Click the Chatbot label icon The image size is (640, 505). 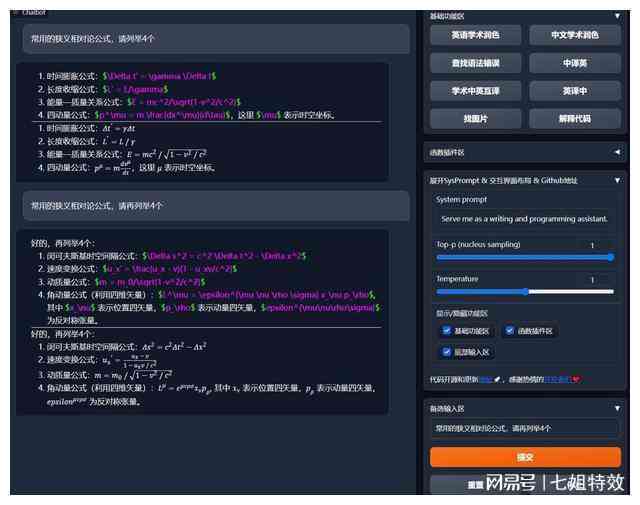(16, 13)
